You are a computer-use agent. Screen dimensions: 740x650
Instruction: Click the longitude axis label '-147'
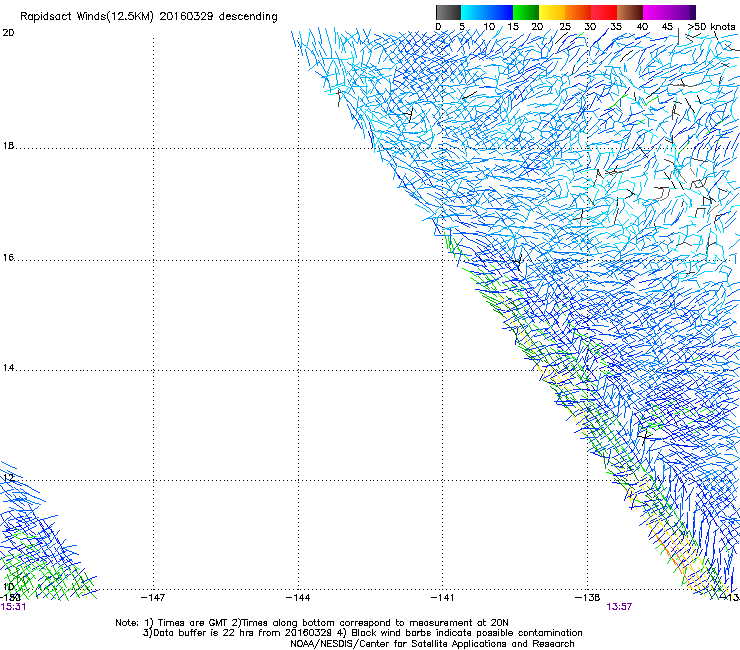point(153,598)
